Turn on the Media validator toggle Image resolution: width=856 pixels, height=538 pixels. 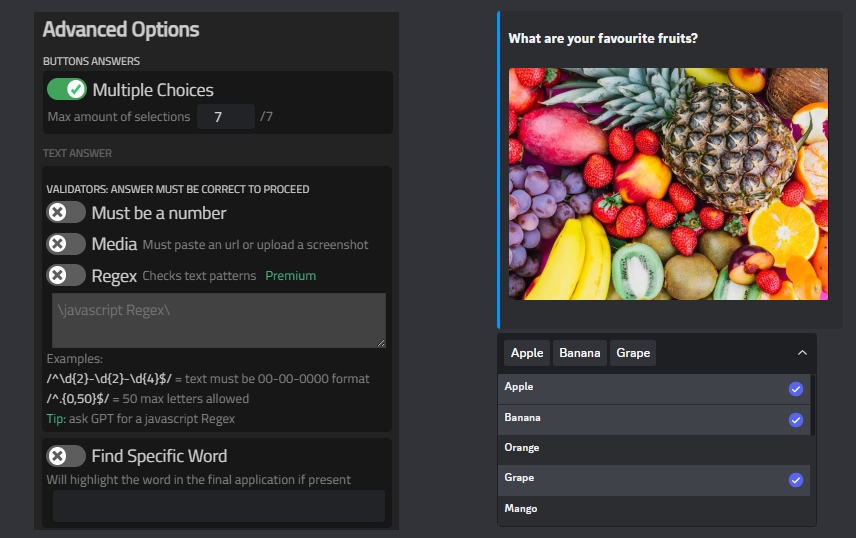tap(66, 244)
